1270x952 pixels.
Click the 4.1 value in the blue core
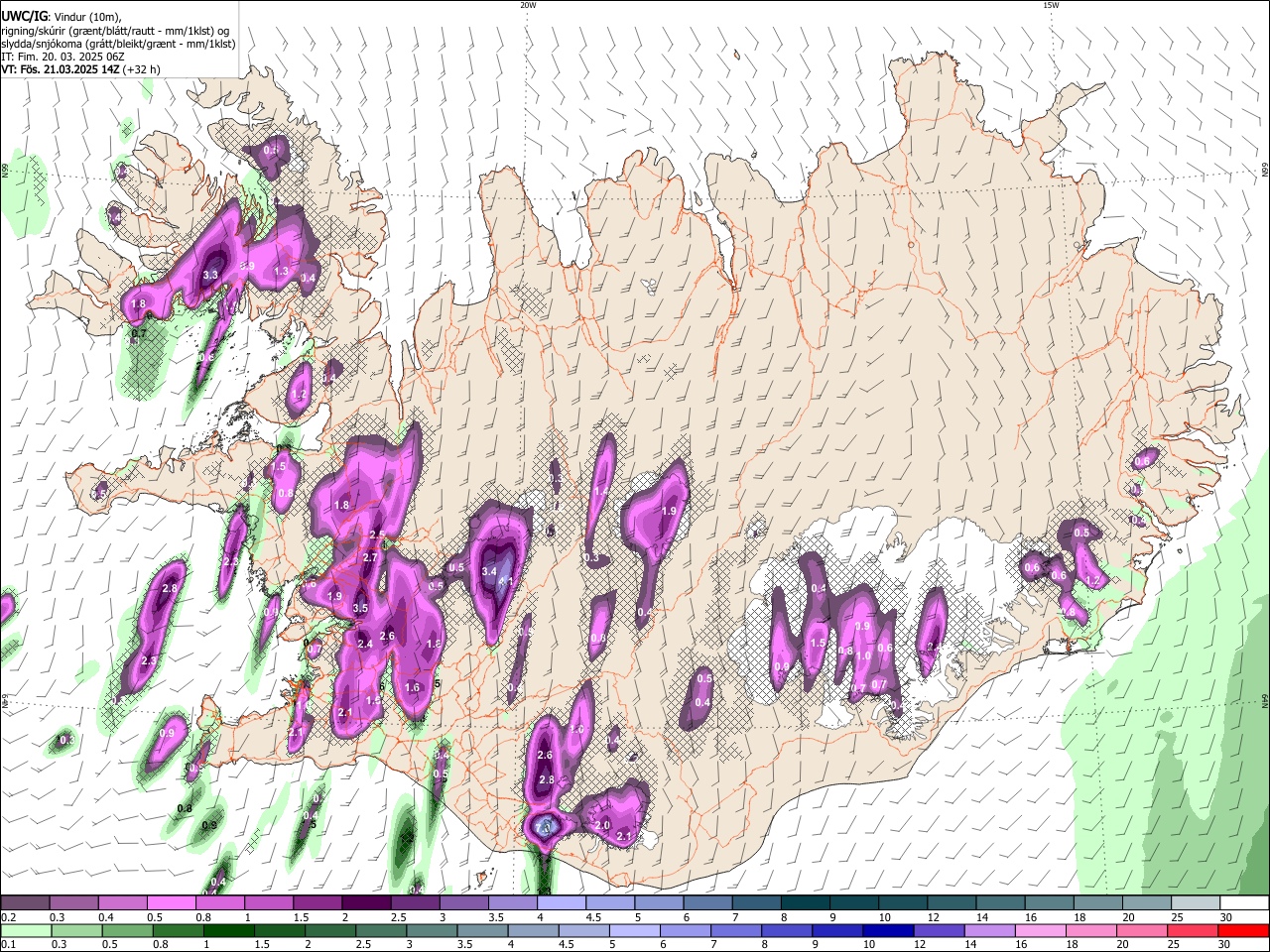point(505,582)
